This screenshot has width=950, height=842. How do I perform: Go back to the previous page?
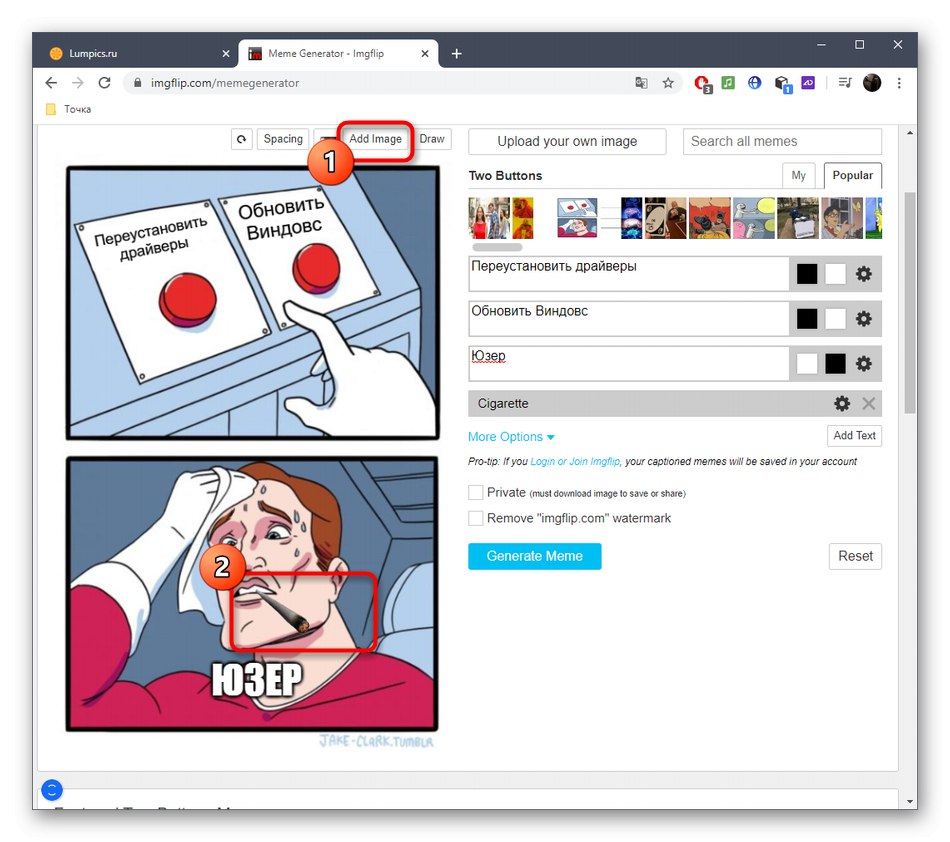click(51, 83)
